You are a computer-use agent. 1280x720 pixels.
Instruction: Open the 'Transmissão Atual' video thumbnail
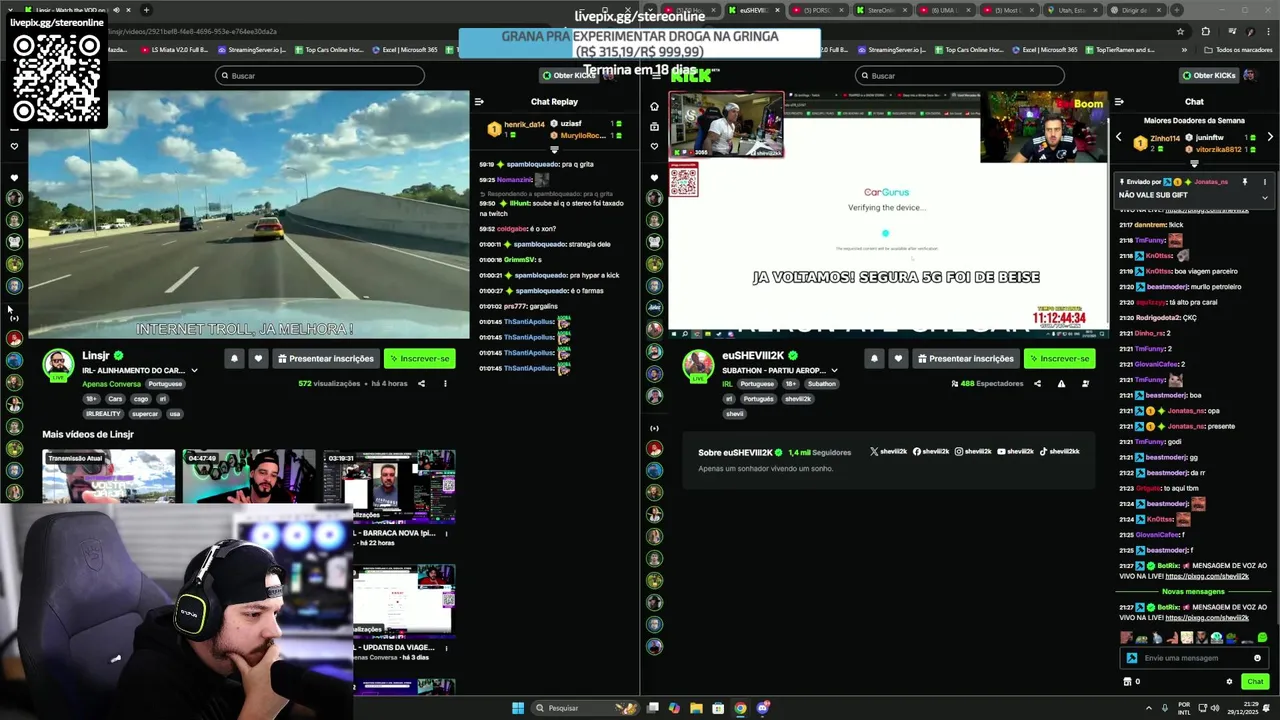click(x=108, y=476)
